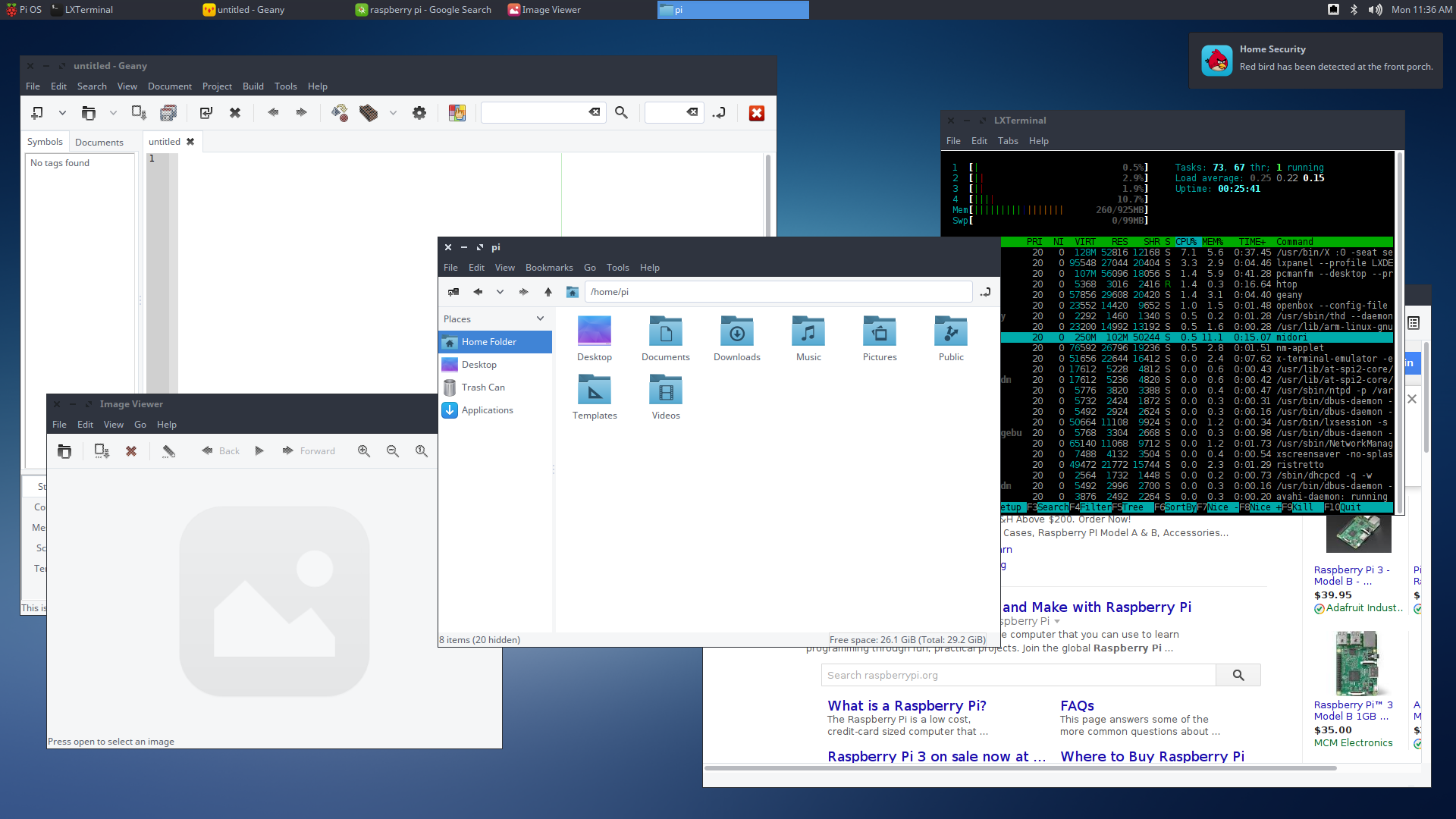The height and width of the screenshot is (819, 1456).
Task: Zoom in icon in Image Viewer
Action: [x=364, y=451]
